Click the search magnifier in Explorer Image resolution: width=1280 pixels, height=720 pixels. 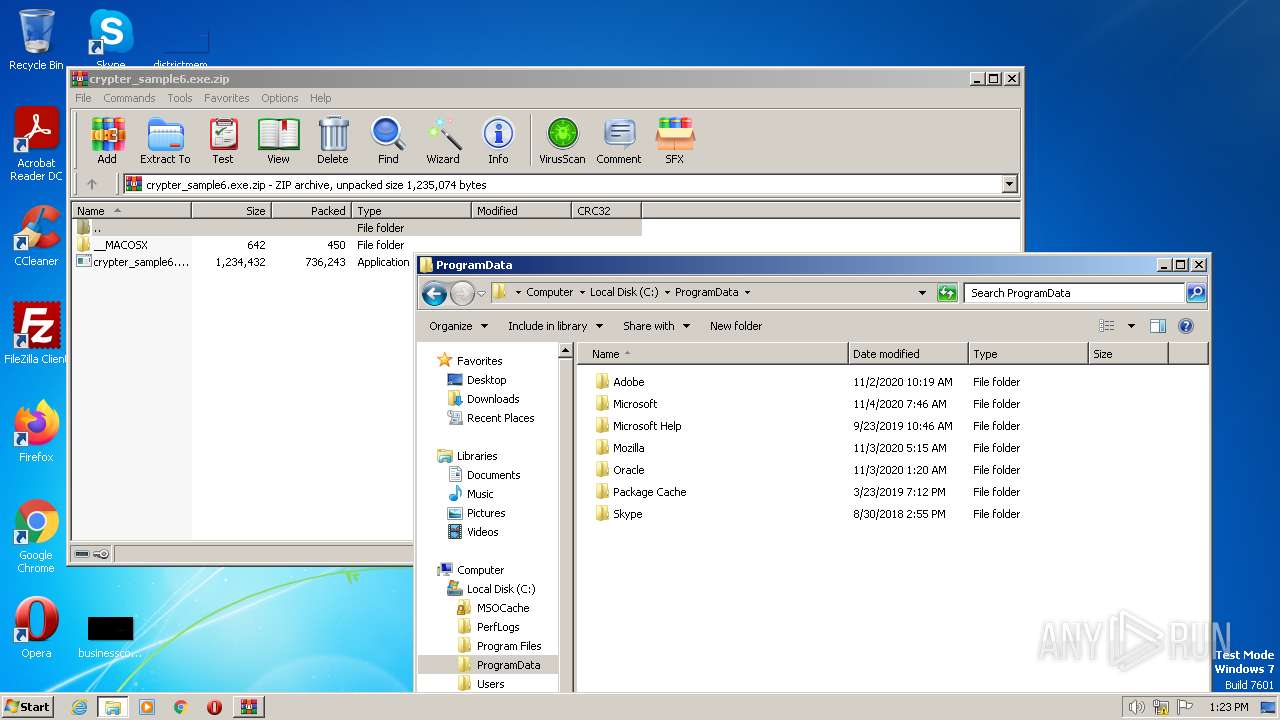click(x=1196, y=293)
